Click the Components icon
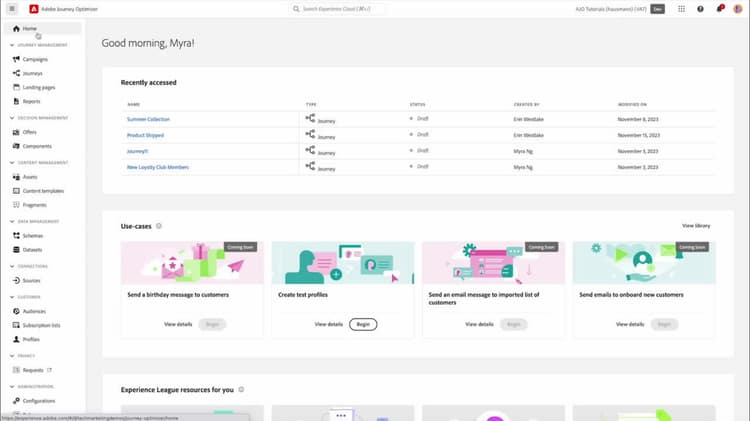 coord(16,146)
